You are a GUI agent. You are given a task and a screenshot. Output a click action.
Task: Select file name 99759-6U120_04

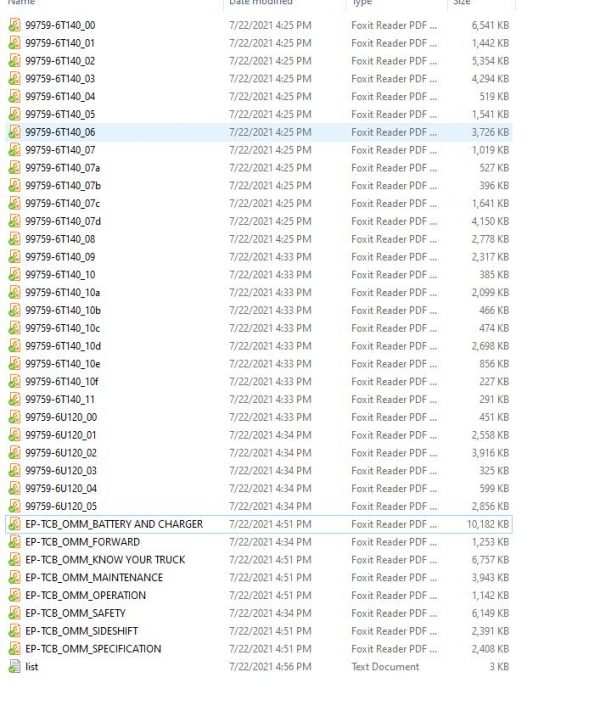click(61, 488)
